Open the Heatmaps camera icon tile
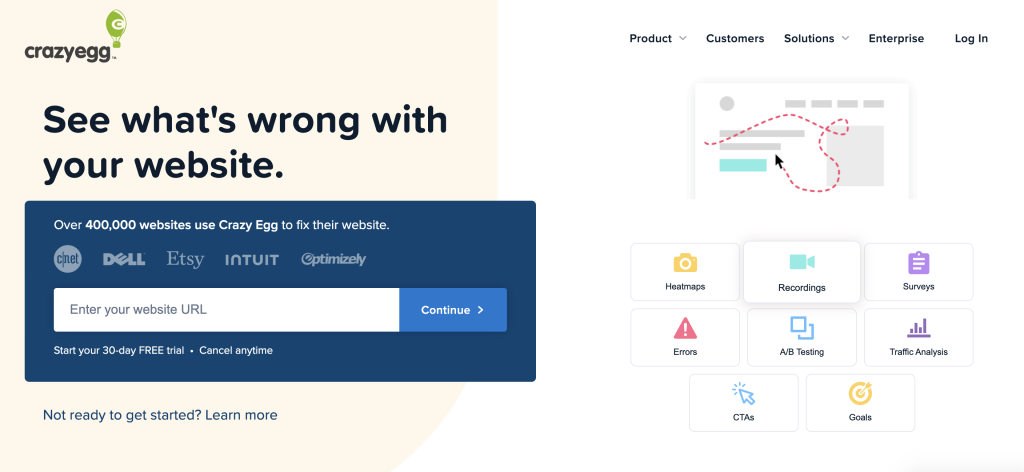The width and height of the screenshot is (1024, 472). (x=685, y=263)
